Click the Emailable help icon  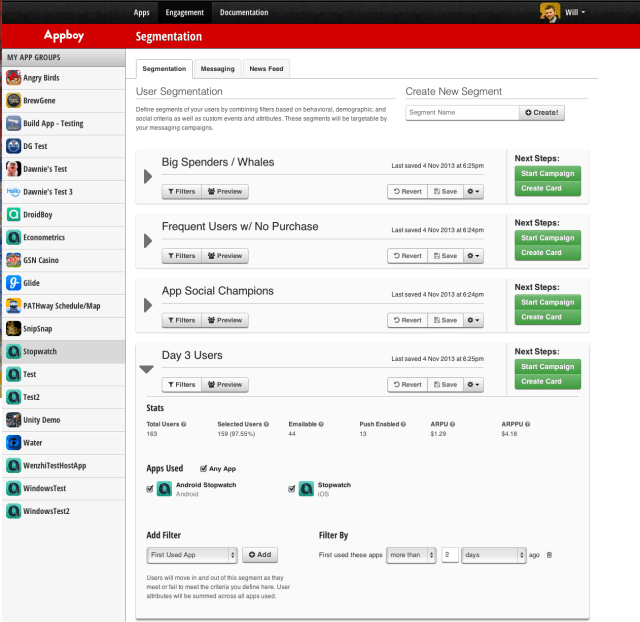(321, 424)
